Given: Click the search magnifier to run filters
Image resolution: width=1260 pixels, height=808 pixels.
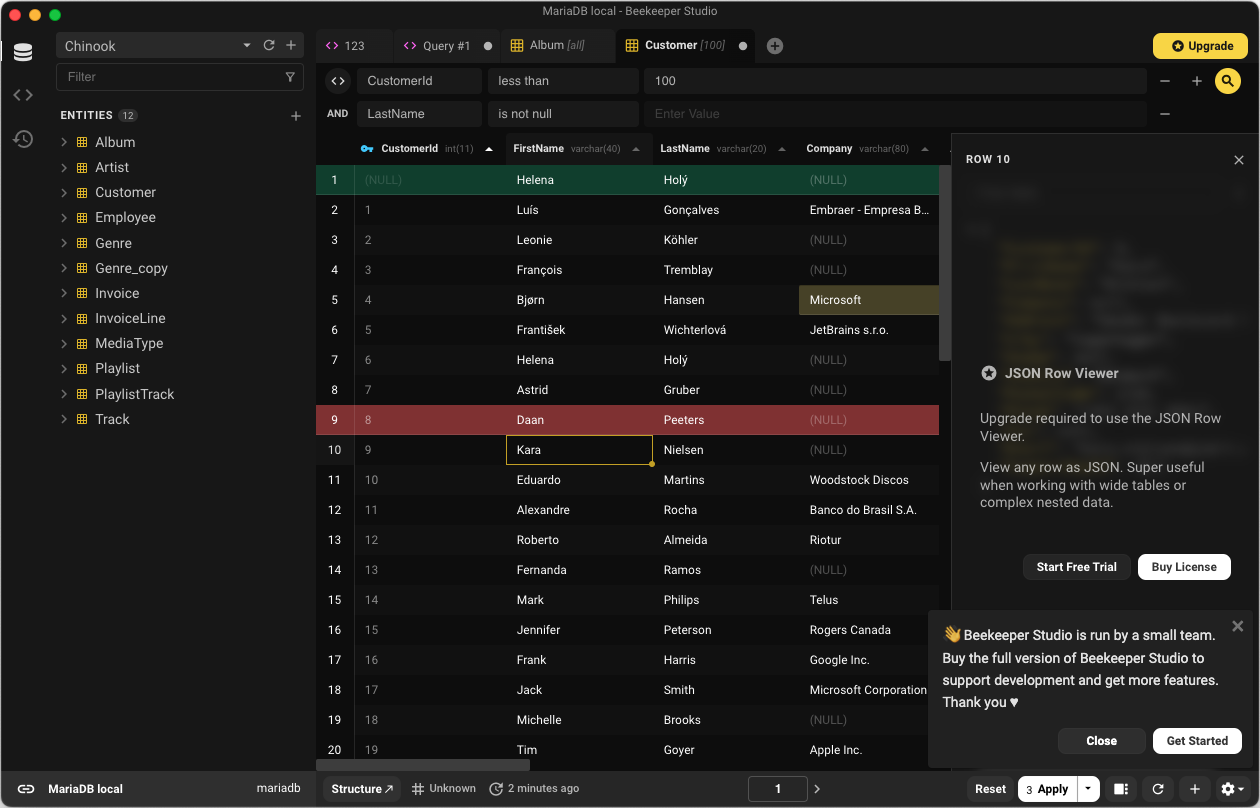Looking at the screenshot, I should 1228,80.
